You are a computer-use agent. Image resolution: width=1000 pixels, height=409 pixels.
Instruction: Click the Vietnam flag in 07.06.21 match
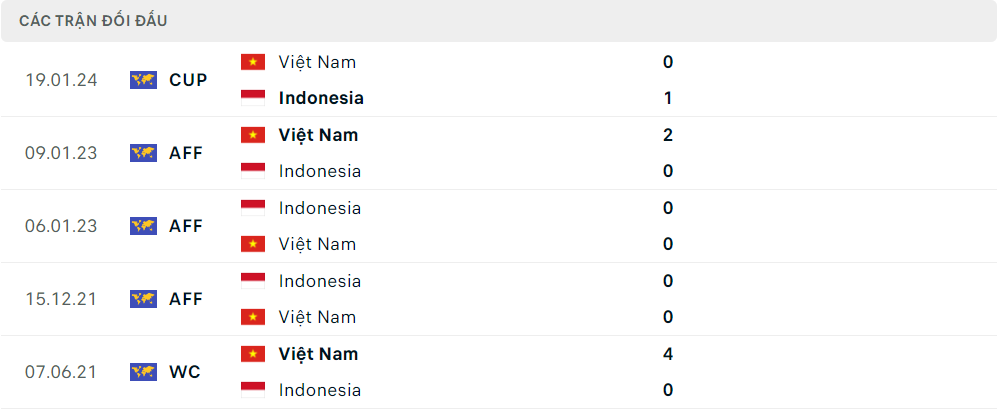(253, 354)
